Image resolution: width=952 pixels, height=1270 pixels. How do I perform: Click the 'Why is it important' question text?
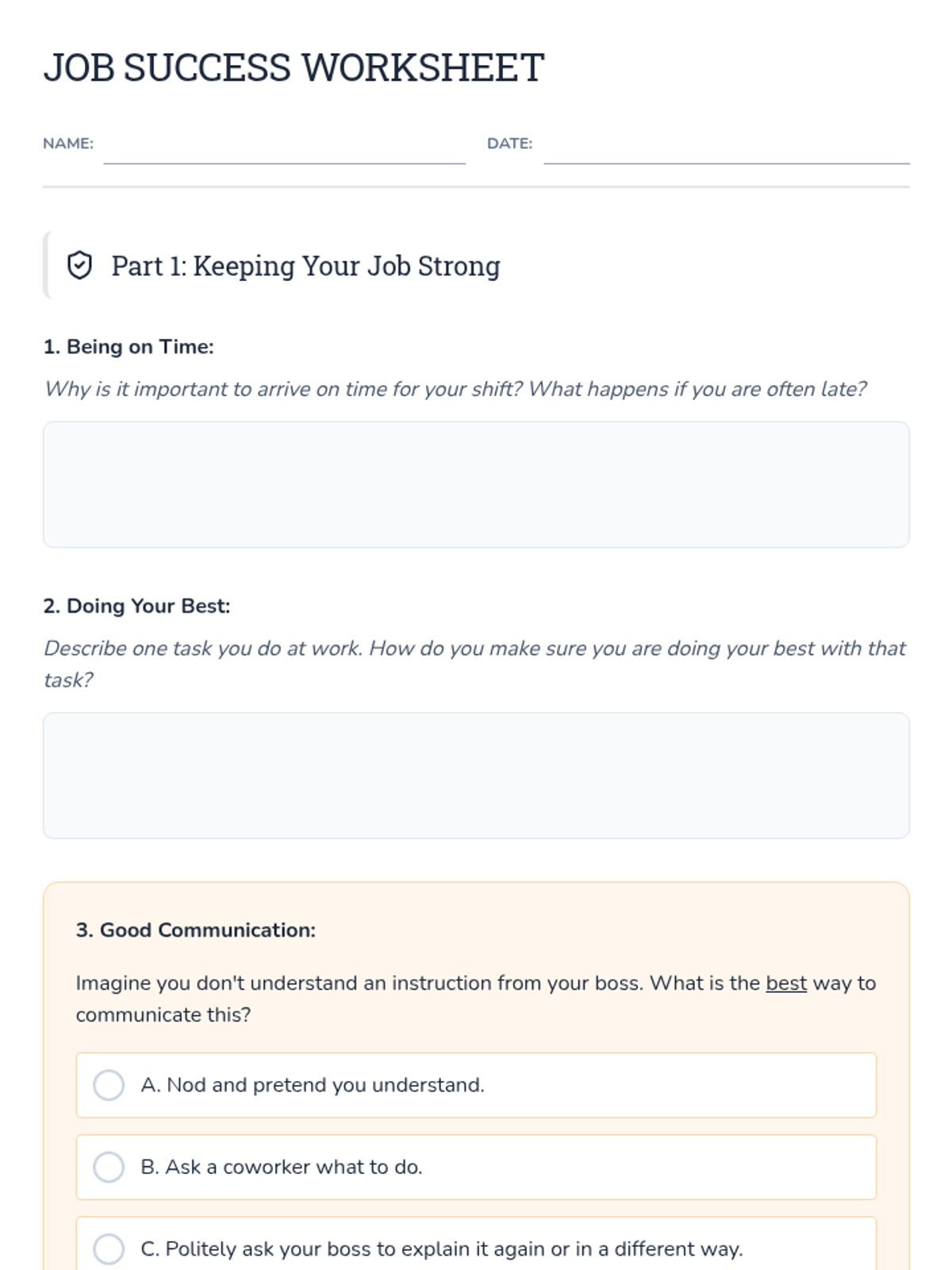tap(455, 389)
